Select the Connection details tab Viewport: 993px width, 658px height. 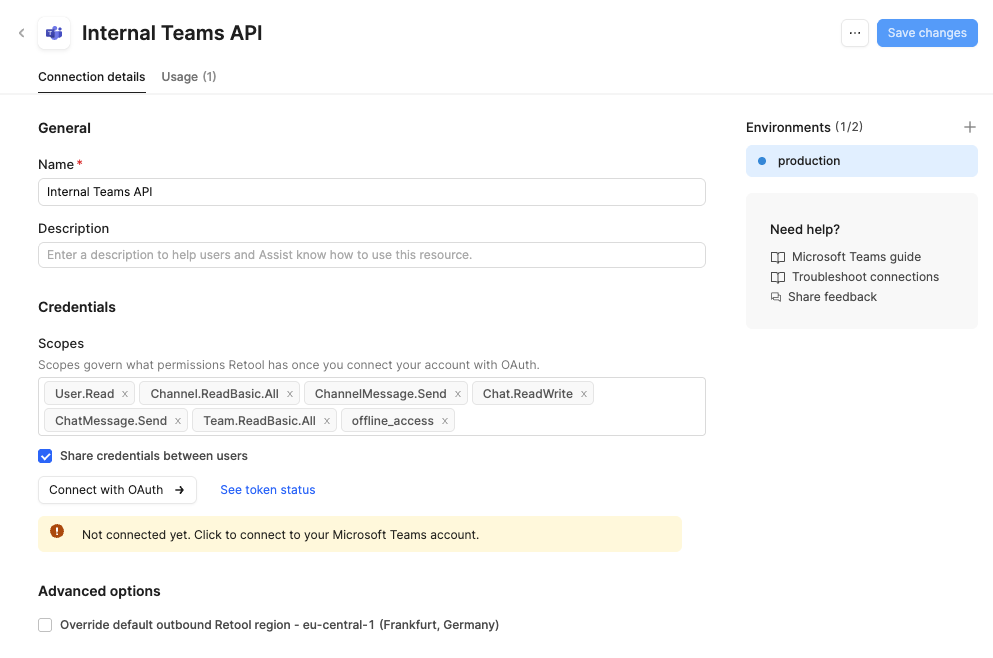(x=91, y=77)
